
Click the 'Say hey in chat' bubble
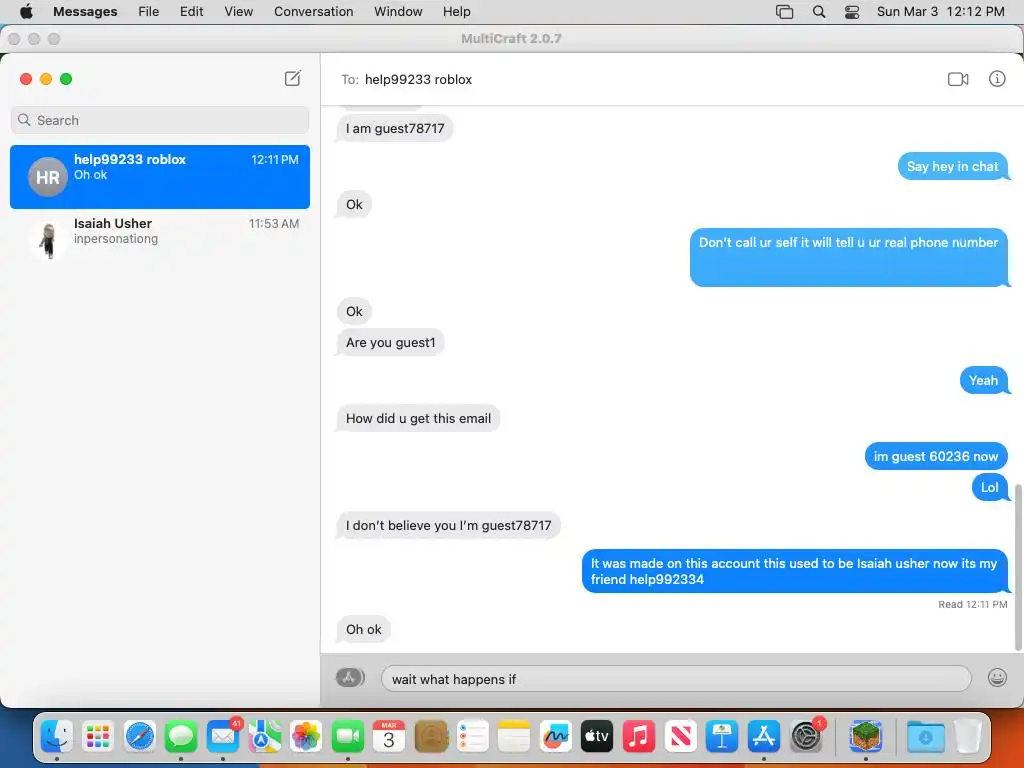(953, 166)
